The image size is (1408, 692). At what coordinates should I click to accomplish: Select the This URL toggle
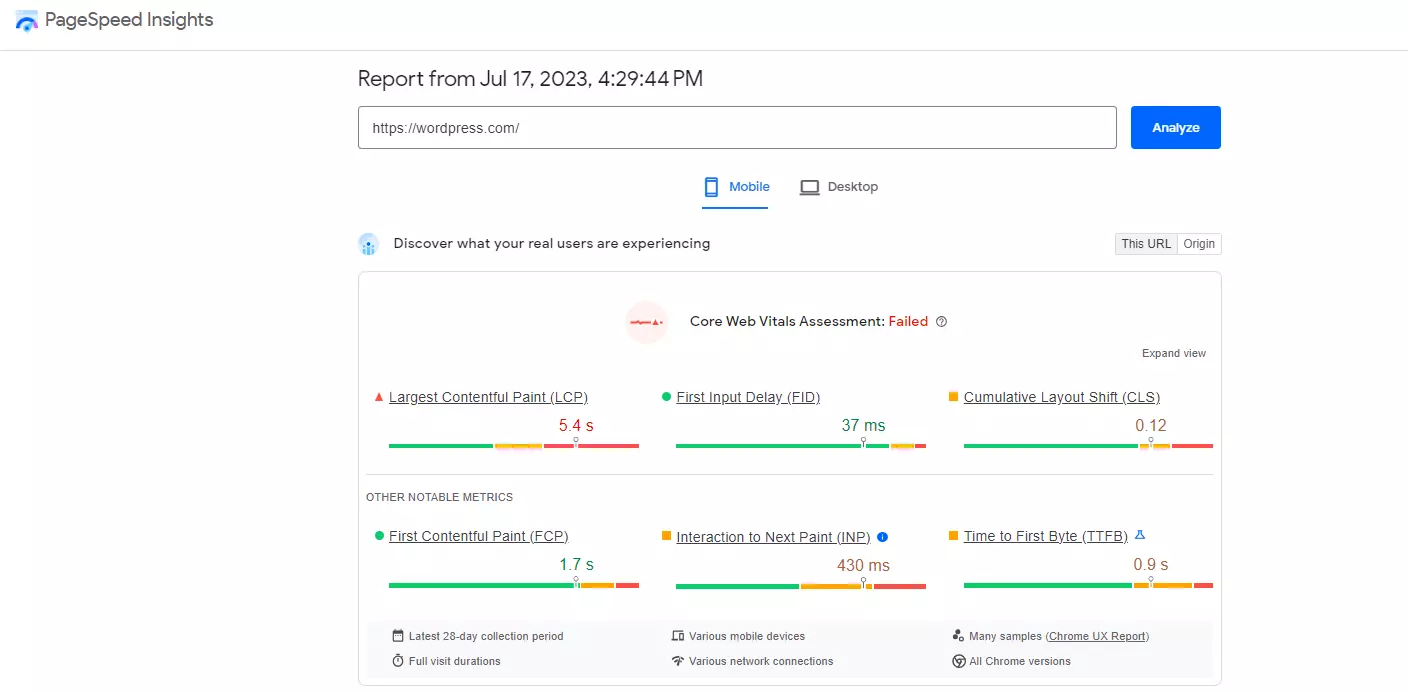tap(1146, 244)
